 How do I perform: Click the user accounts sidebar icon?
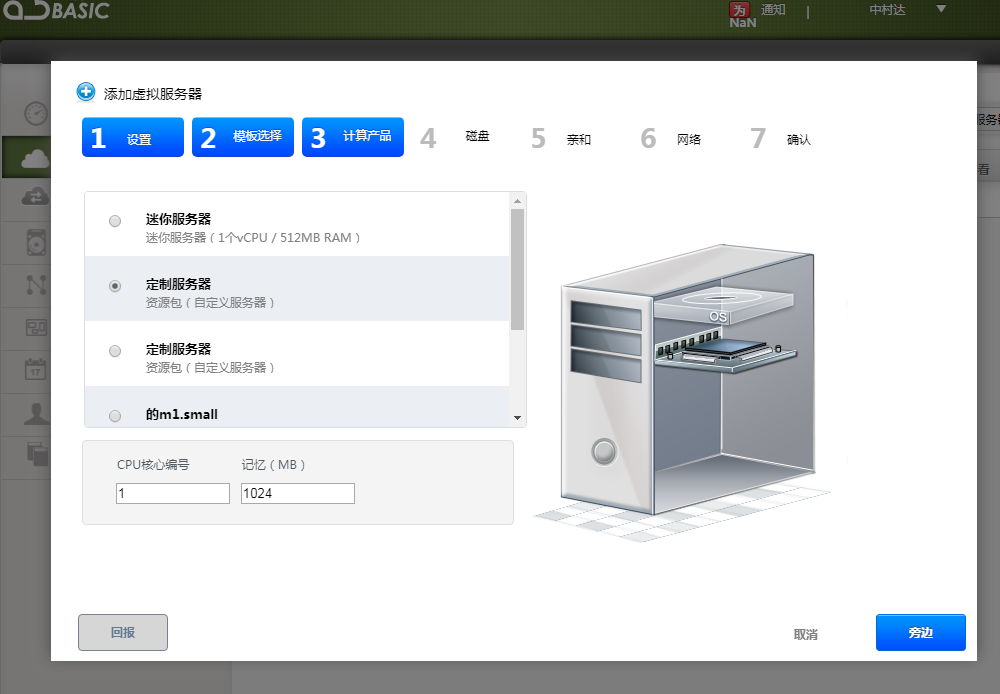tap(36, 413)
